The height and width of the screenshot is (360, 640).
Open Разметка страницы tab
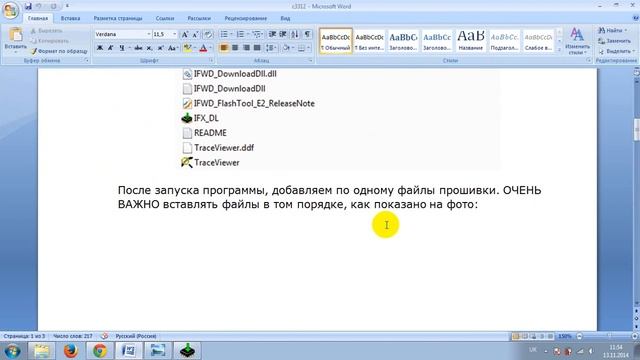point(118,18)
